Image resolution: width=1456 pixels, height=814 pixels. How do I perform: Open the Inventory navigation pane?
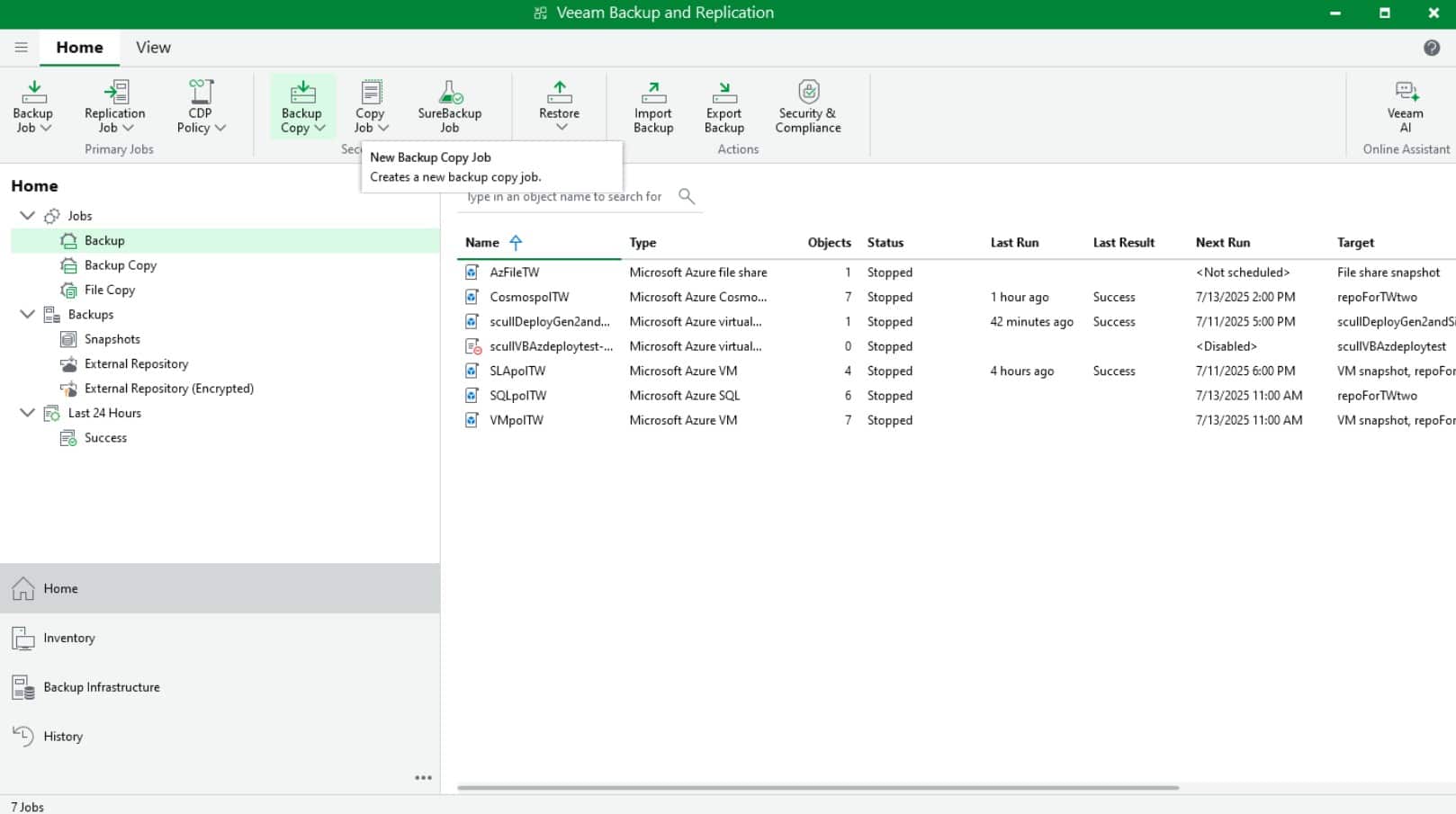point(220,638)
